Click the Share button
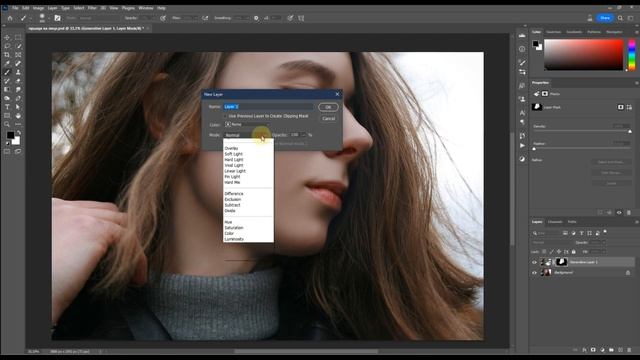 (605, 18)
